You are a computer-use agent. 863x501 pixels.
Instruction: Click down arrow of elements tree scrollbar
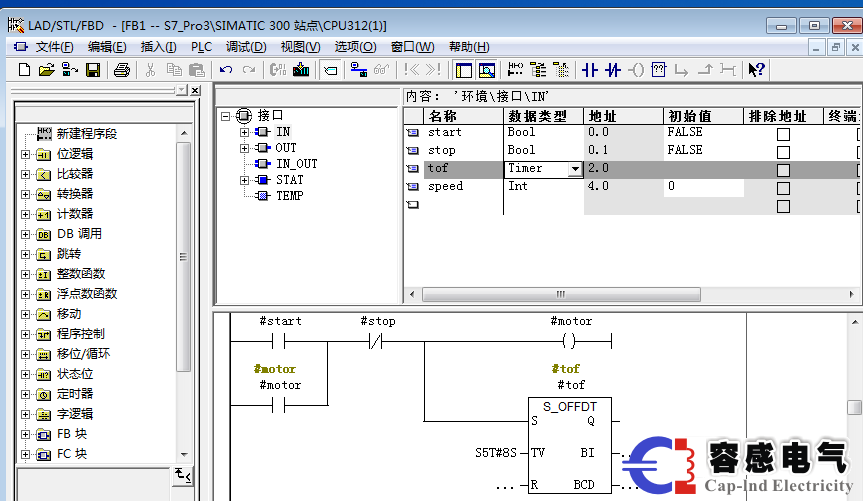[x=184, y=455]
